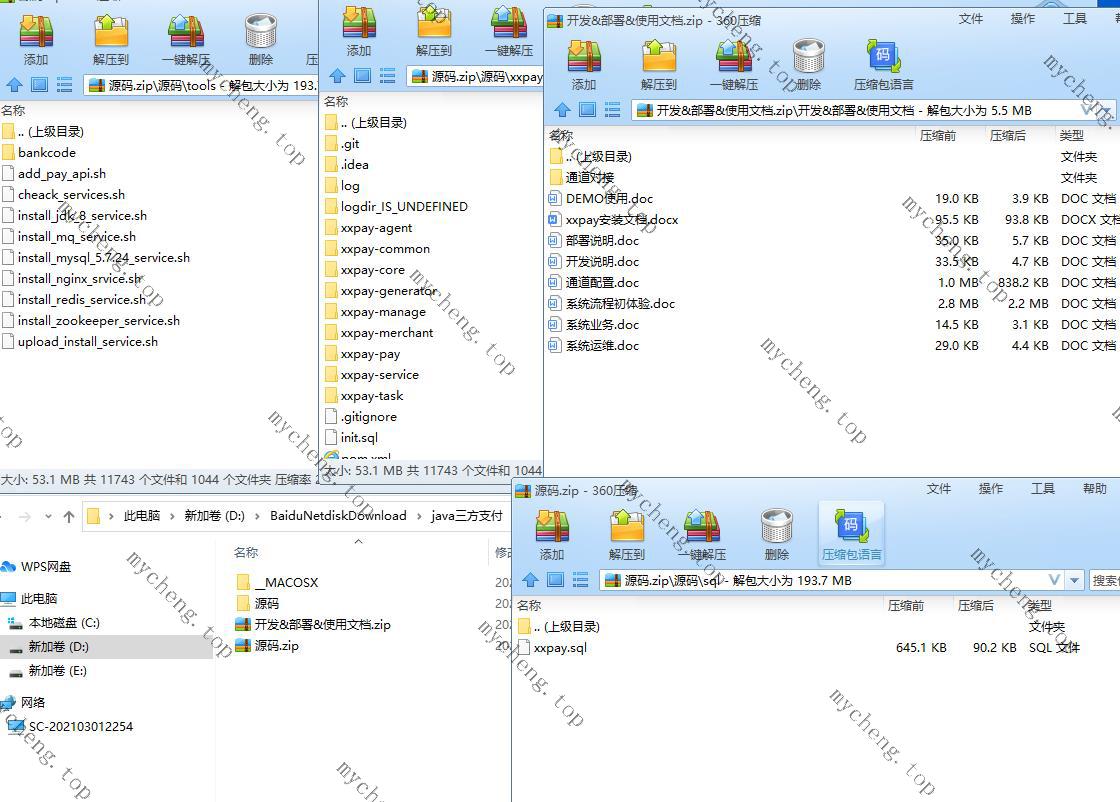
Task: Expand breadcrumb chevron after 此电脑
Action: tap(172, 516)
